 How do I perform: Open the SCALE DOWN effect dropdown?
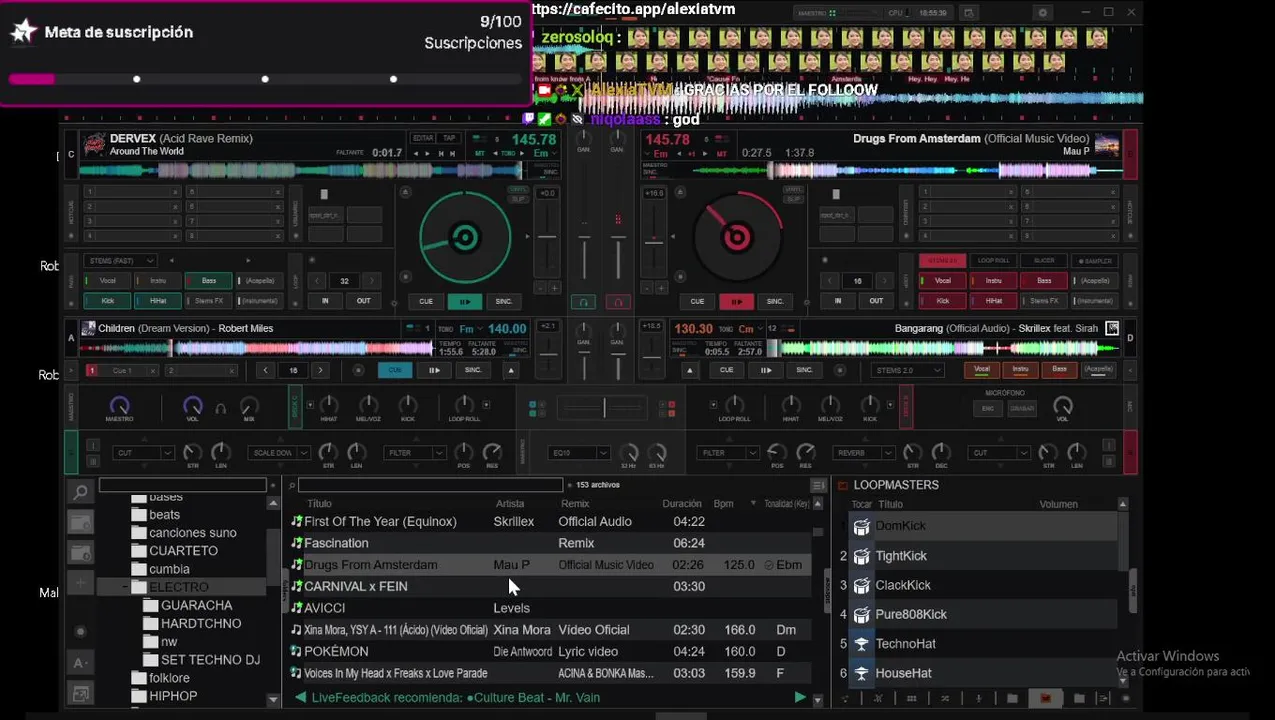tap(278, 453)
